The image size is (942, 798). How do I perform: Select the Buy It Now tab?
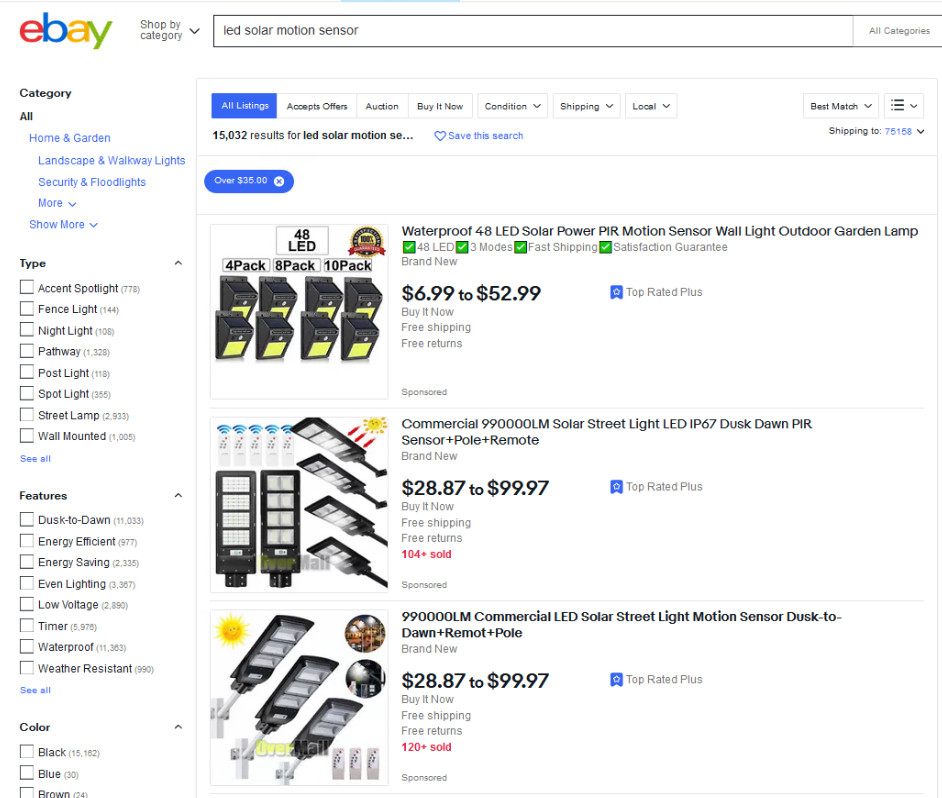click(440, 106)
